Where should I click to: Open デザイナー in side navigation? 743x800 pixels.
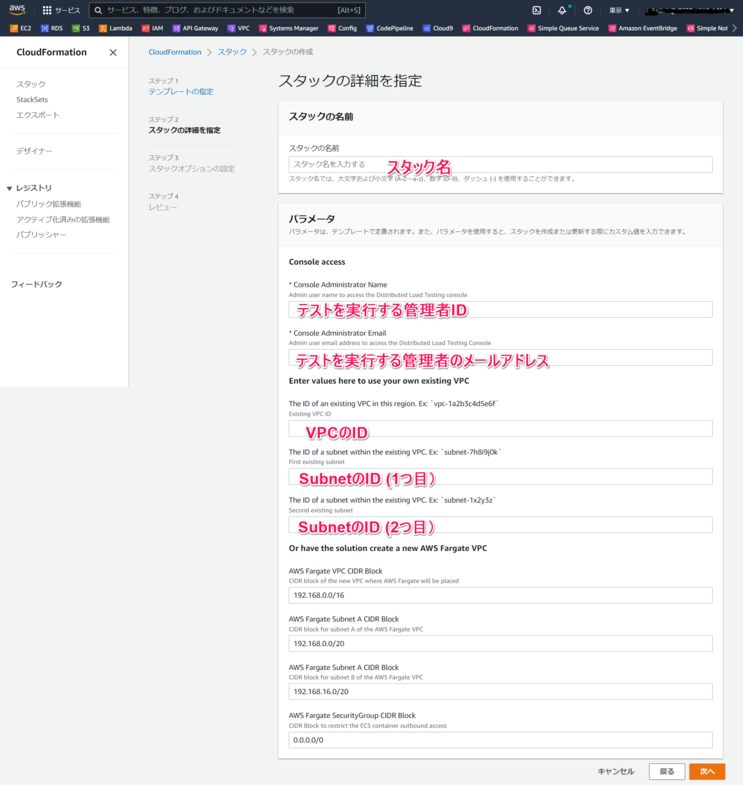34,151
